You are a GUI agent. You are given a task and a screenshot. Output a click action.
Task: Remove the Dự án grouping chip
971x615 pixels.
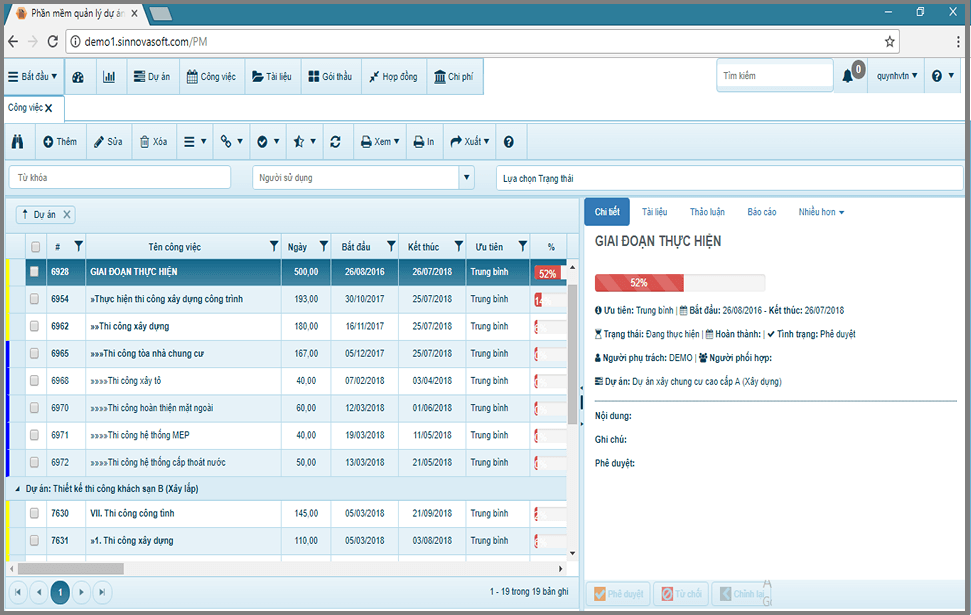pyautogui.click(x=67, y=214)
